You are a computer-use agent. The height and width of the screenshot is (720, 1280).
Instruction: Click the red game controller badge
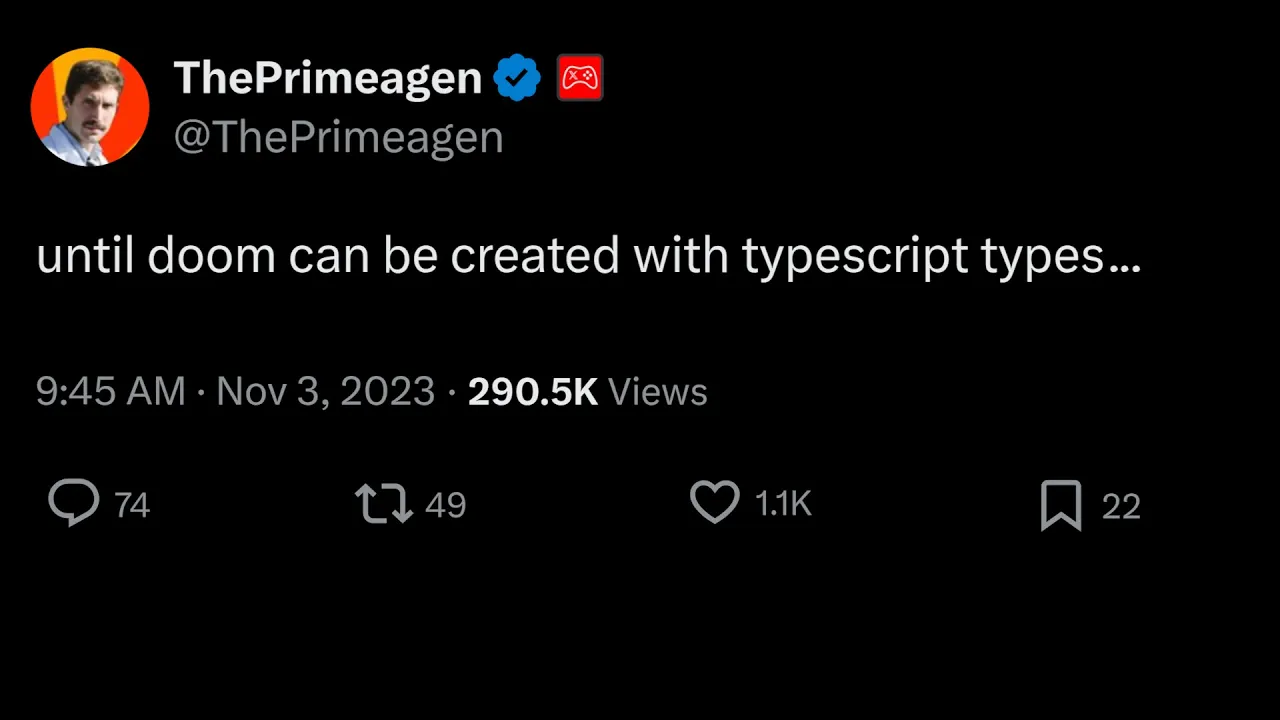580,78
